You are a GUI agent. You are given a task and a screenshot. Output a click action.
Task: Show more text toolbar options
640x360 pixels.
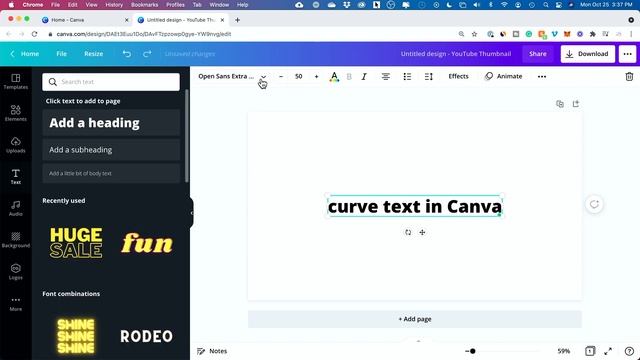click(x=542, y=76)
